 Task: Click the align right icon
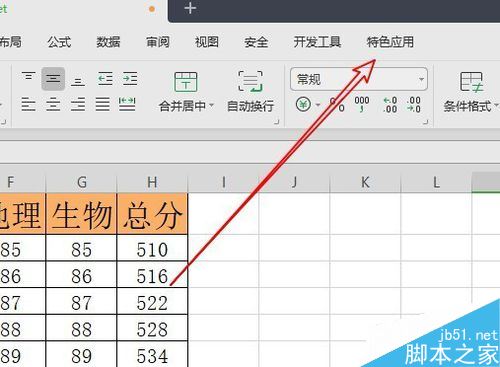click(78, 104)
